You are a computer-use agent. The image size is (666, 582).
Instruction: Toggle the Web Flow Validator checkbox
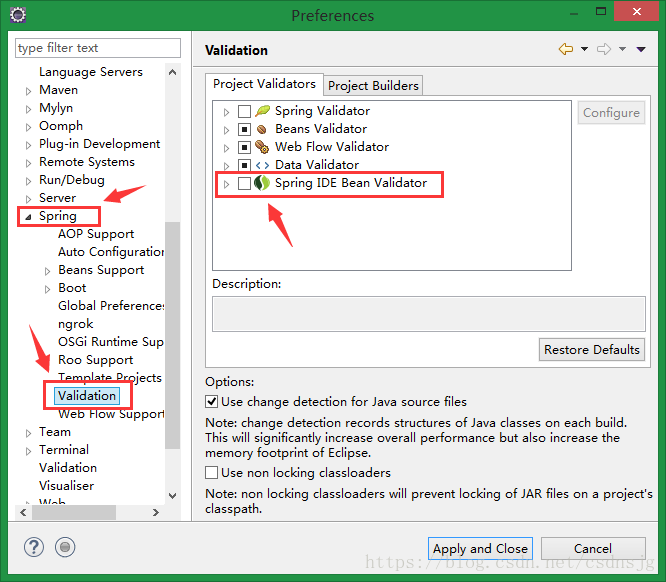click(x=244, y=147)
